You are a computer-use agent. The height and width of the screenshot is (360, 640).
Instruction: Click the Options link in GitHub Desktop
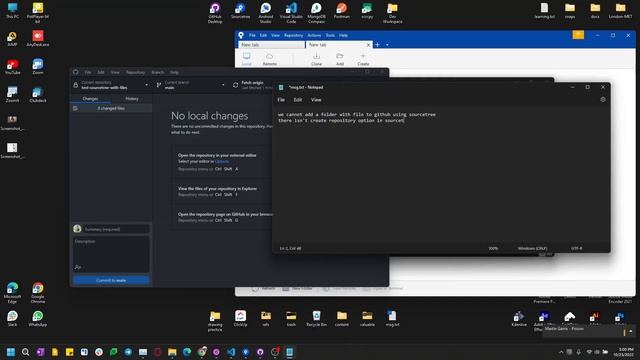222,162
